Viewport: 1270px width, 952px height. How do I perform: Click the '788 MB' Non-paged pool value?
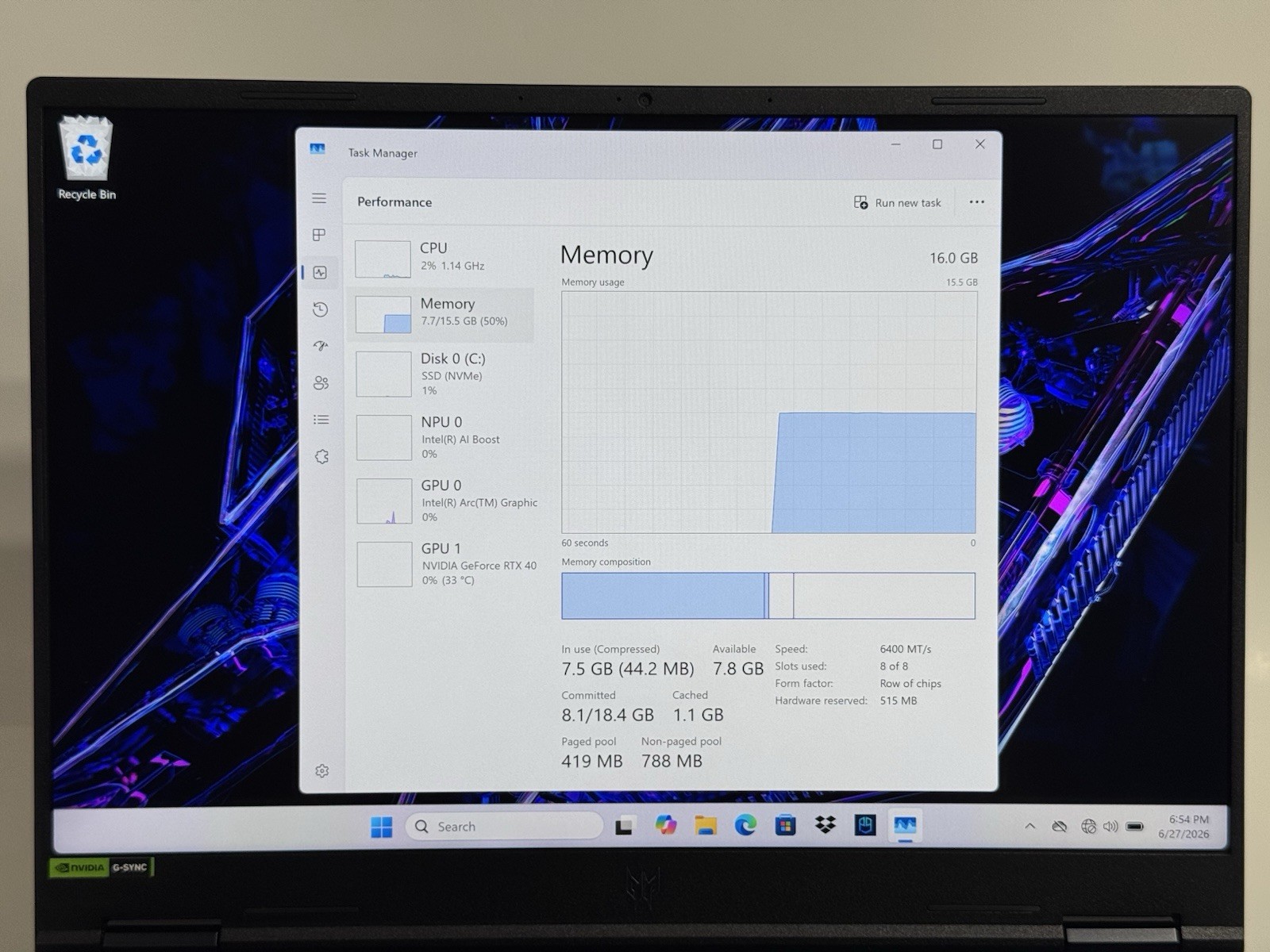[672, 762]
